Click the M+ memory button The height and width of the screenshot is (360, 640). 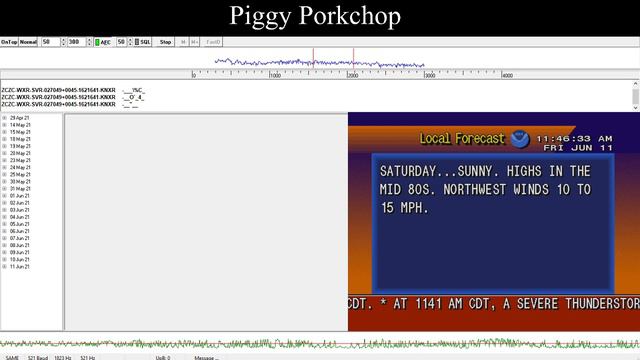(194, 42)
